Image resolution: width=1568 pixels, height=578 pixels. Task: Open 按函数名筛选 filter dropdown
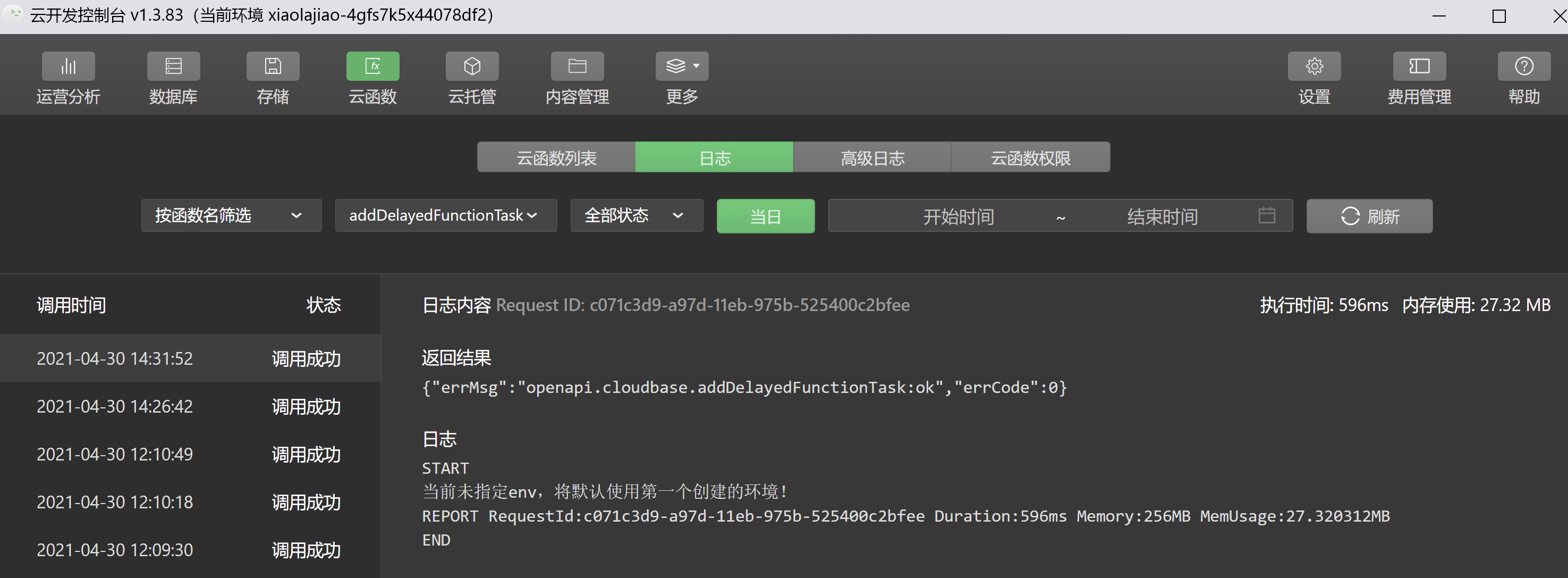point(231,215)
